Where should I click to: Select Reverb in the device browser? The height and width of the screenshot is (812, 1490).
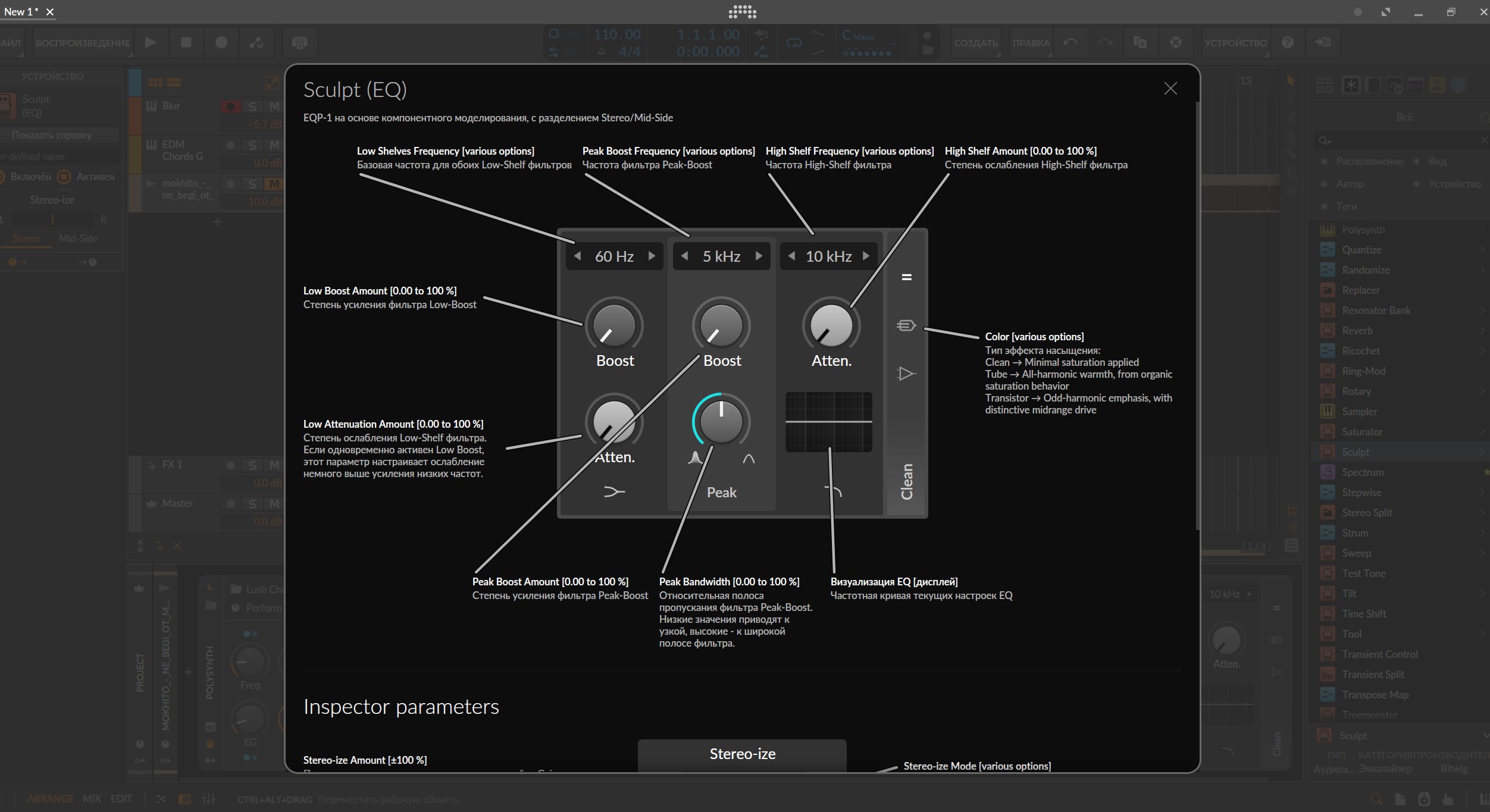1357,331
